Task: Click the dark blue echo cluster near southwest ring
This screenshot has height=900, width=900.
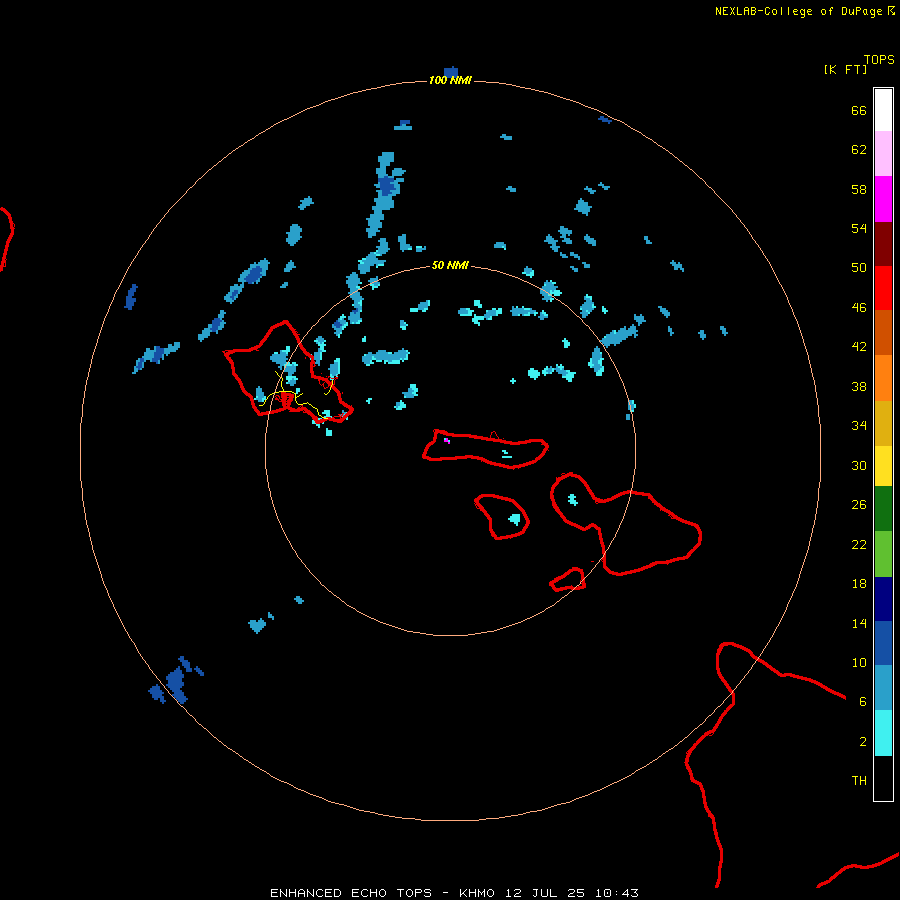Action: (175, 681)
